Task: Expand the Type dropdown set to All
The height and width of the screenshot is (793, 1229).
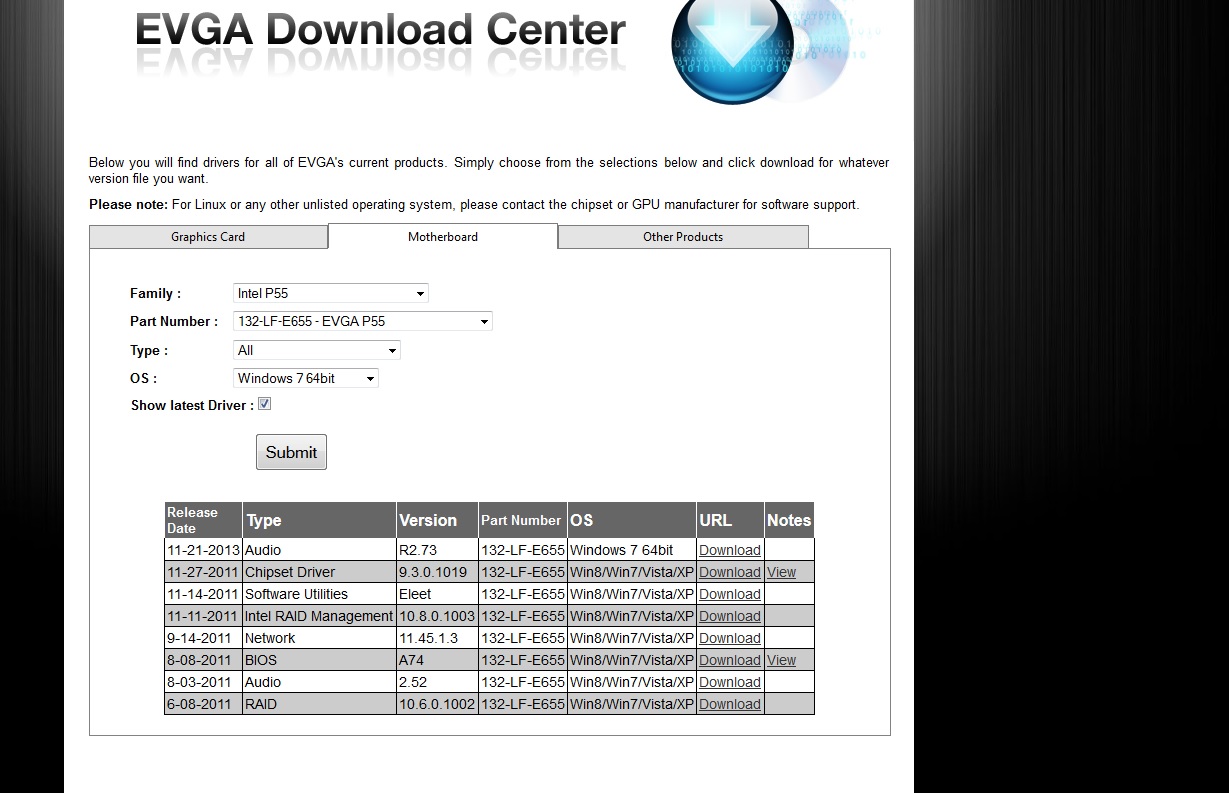Action: point(317,350)
